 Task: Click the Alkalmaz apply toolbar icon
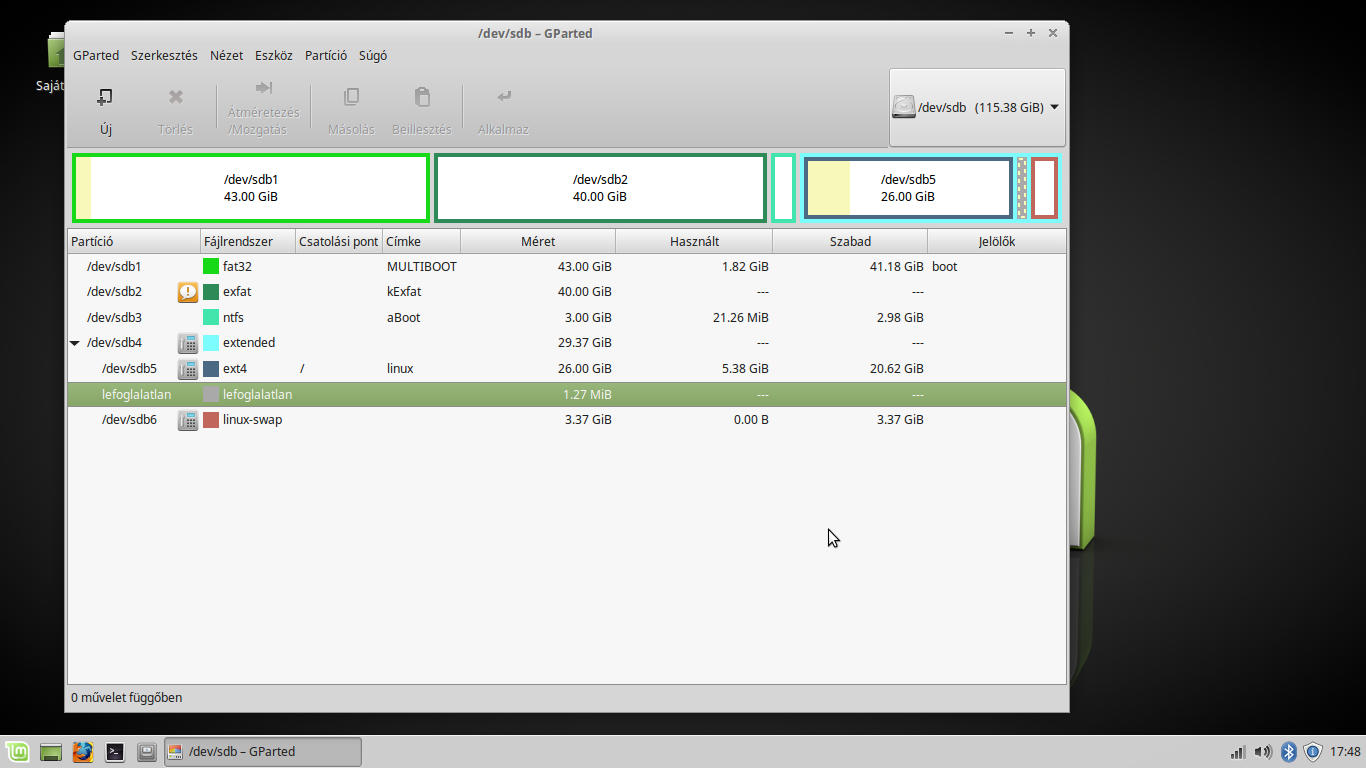point(504,97)
